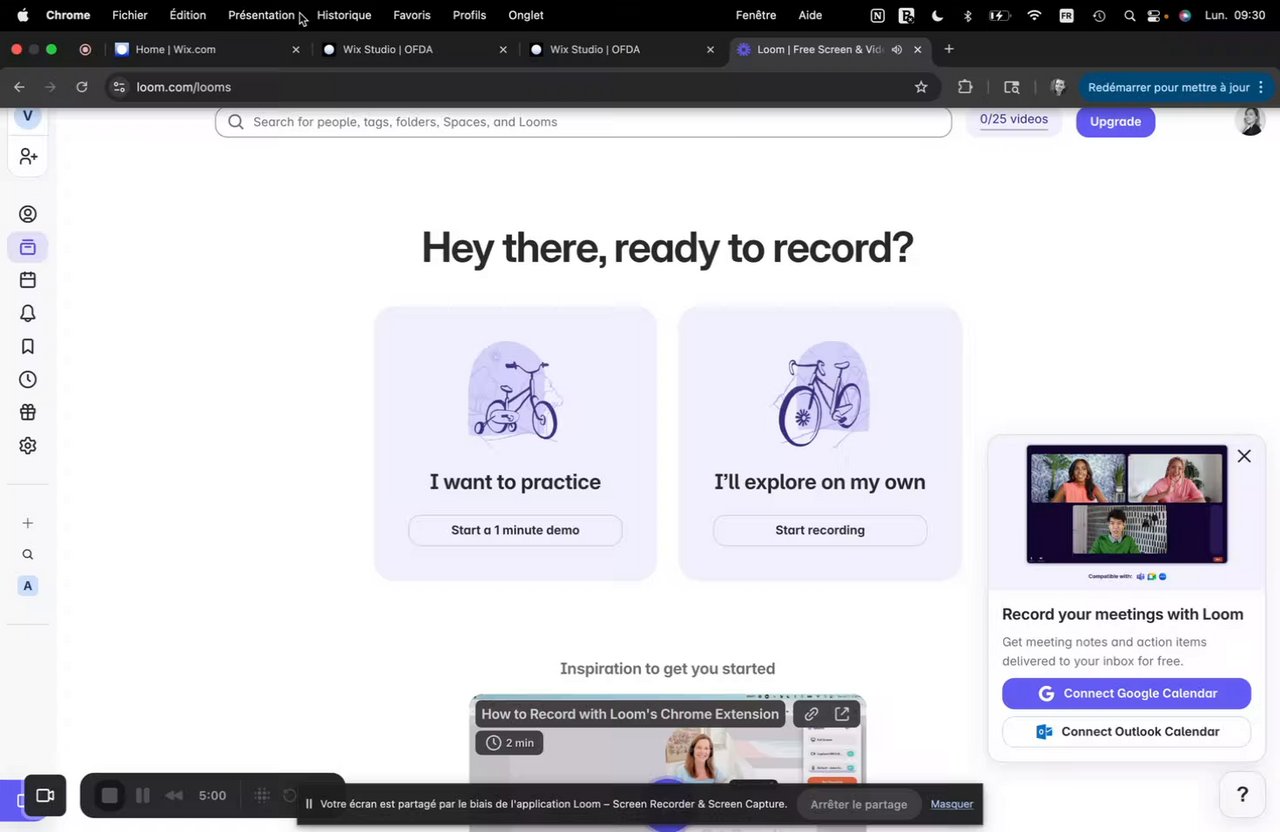Open the Chrome Extensions puzzle icon
The image size is (1280, 832).
coord(965,87)
